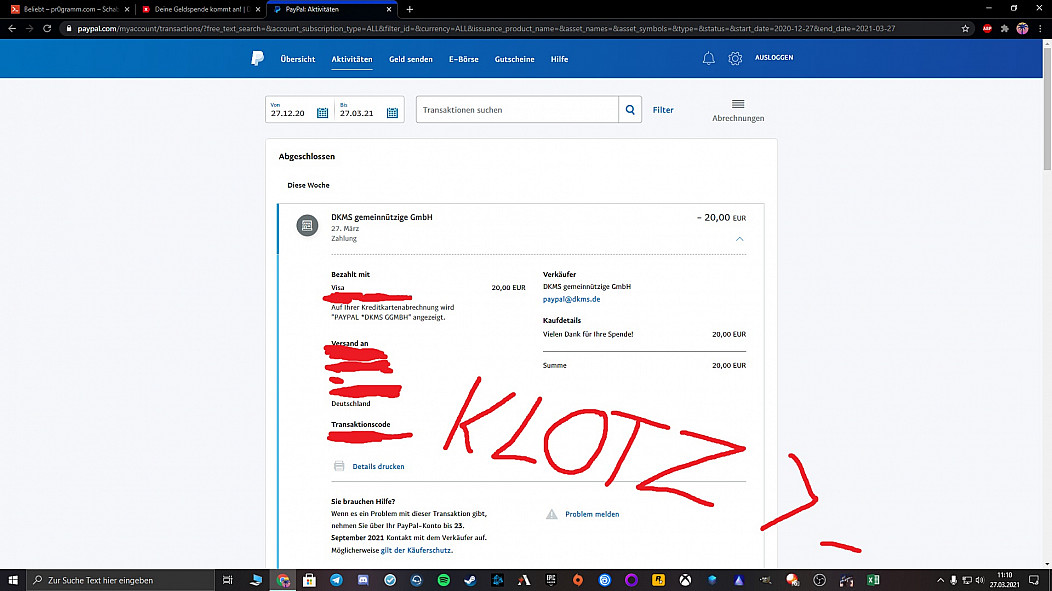This screenshot has height=591, width=1052.
Task: Open the paypal@dkms.de email link
Action: coord(571,299)
